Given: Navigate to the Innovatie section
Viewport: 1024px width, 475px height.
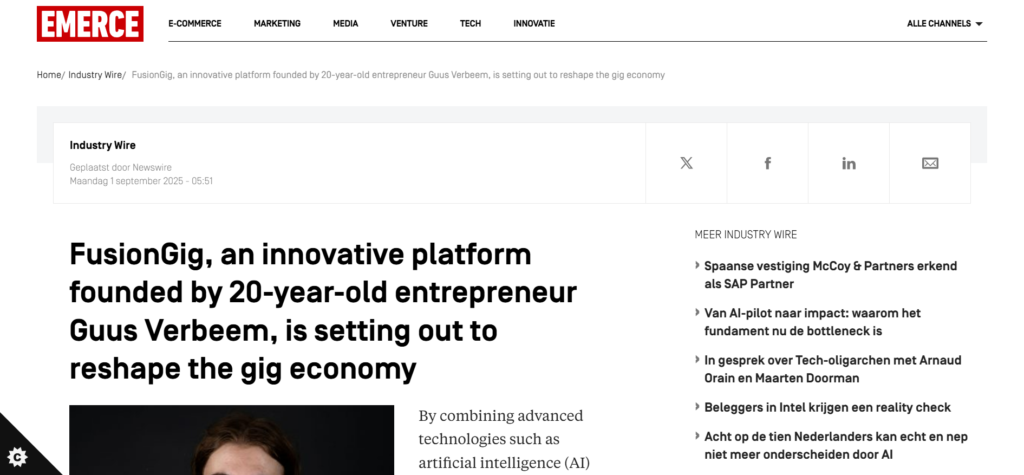Looking at the screenshot, I should 534,23.
